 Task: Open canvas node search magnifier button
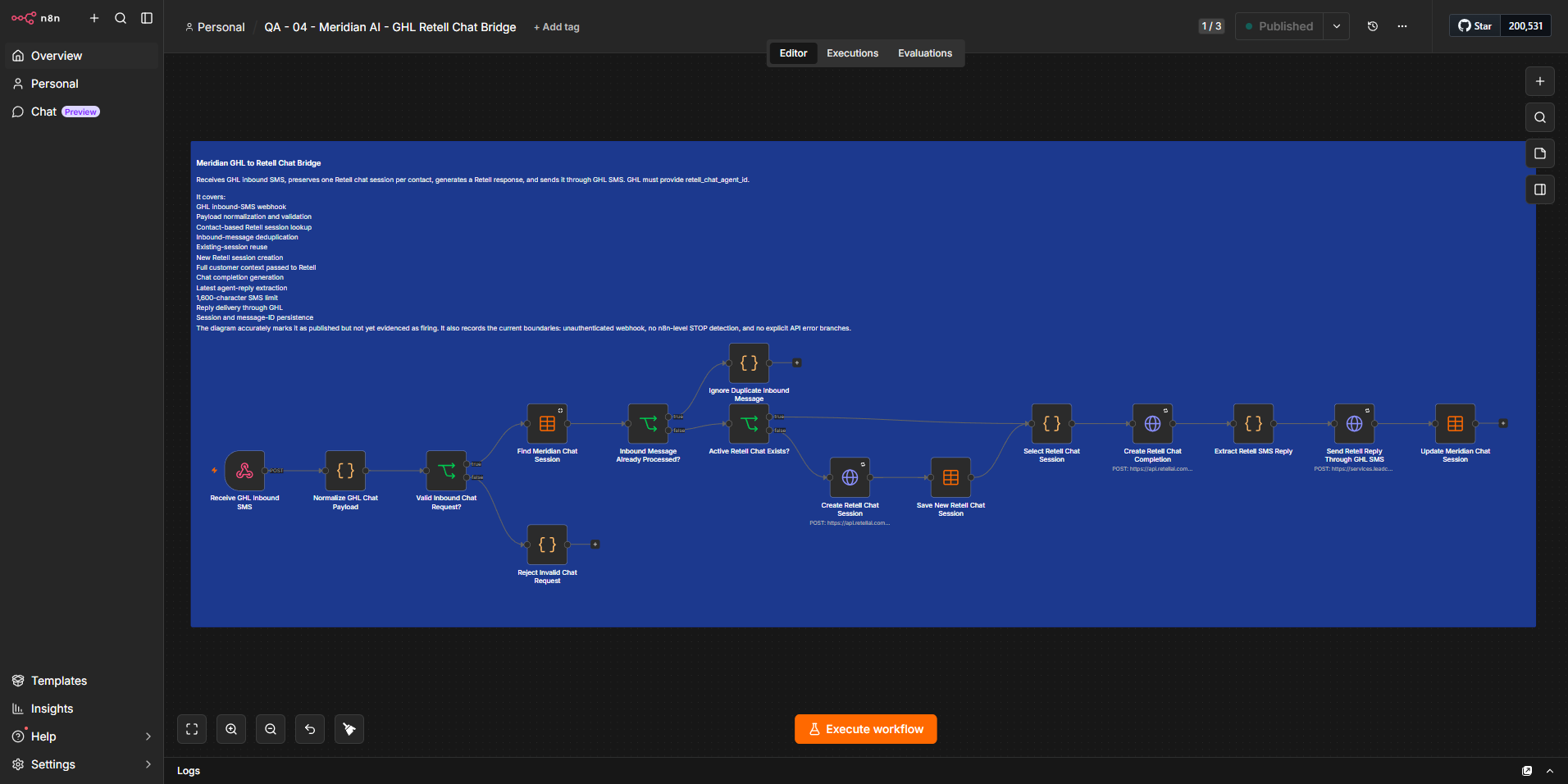pyautogui.click(x=1540, y=117)
